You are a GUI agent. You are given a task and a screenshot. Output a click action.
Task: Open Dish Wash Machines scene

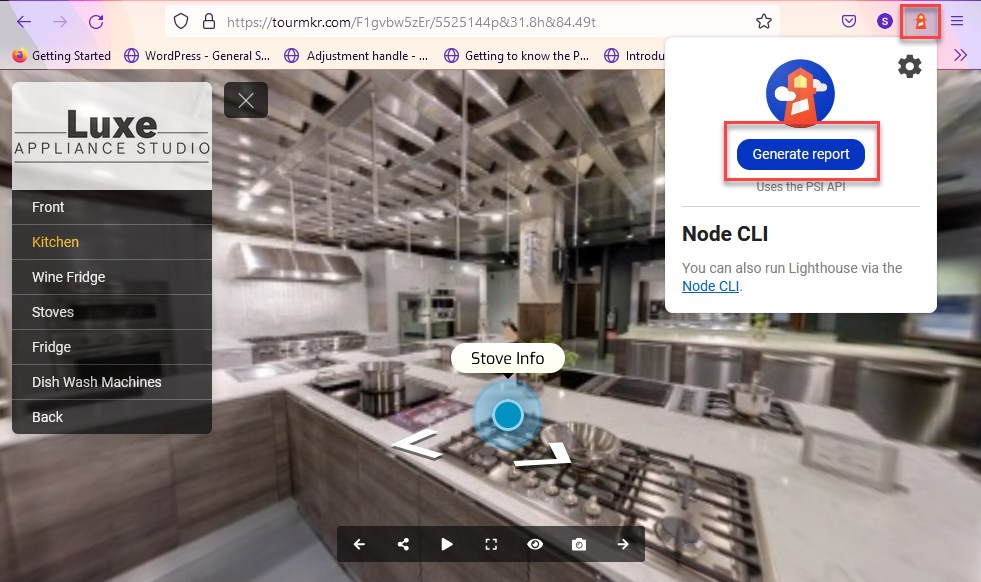pyautogui.click(x=112, y=382)
